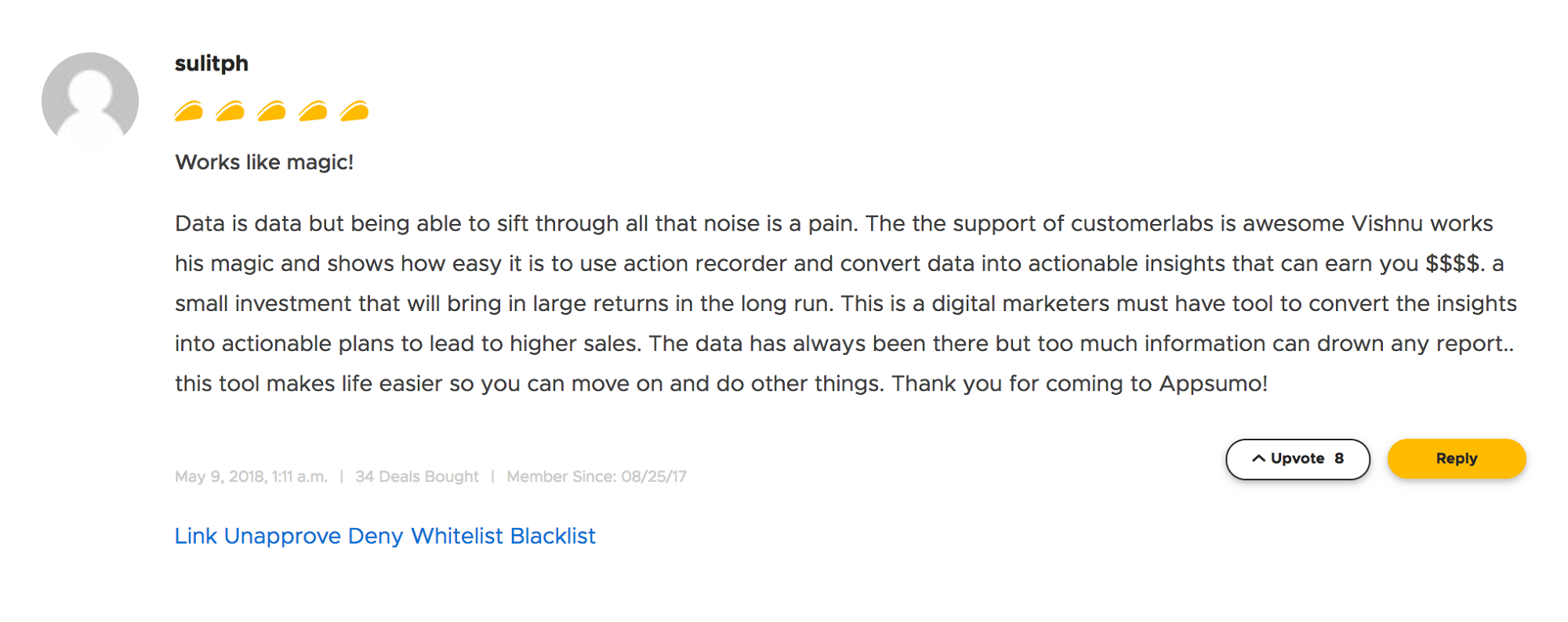This screenshot has width=1568, height=622.
Task: Blacklist this reviewer
Action: pos(553,536)
